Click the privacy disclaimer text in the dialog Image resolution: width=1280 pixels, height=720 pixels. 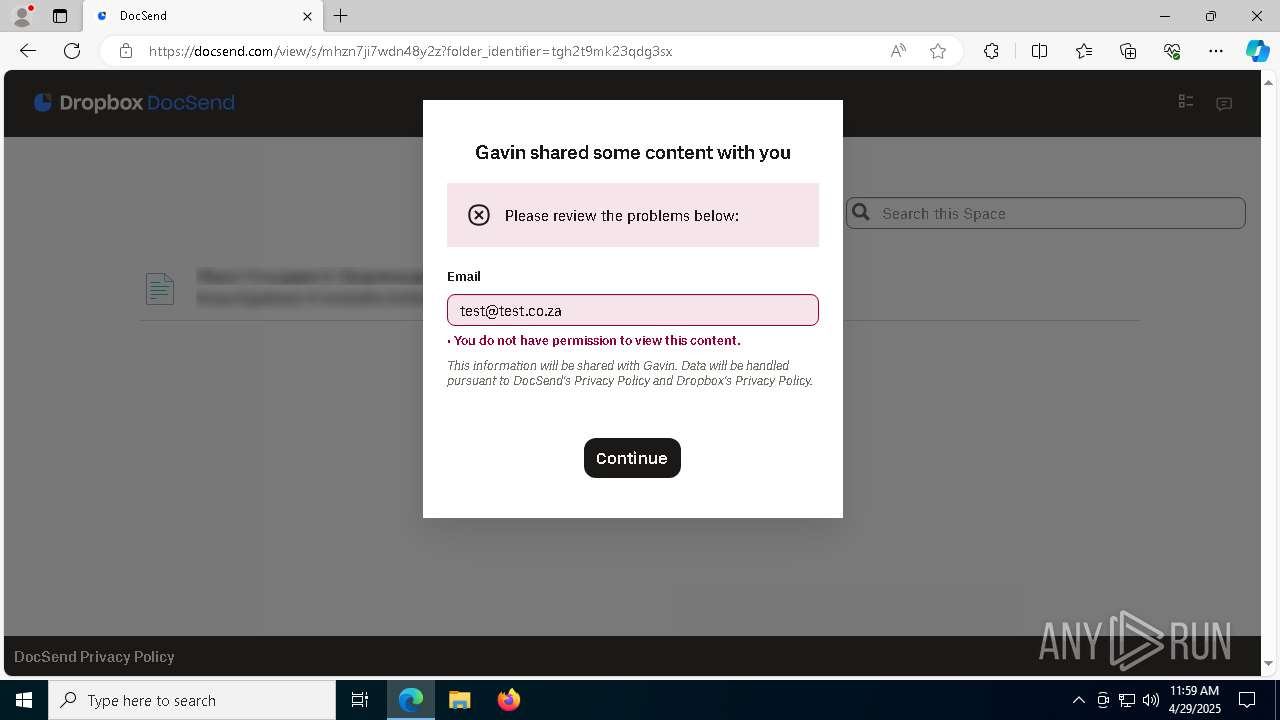[x=630, y=373]
